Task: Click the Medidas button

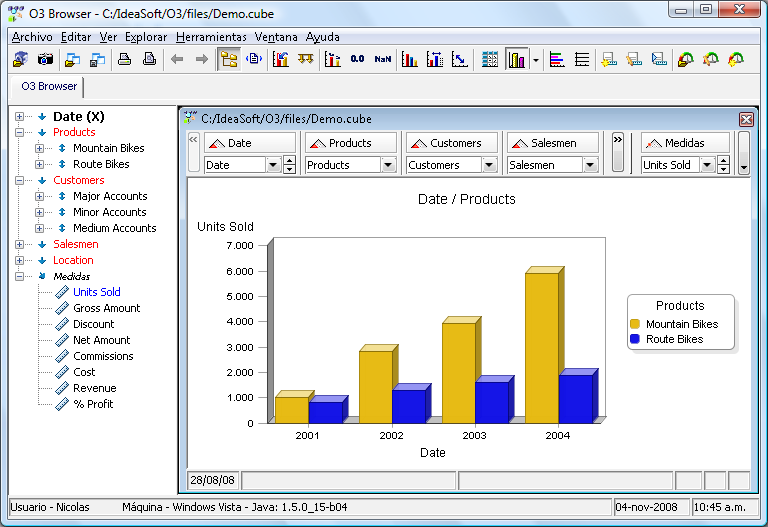Action: pos(685,143)
